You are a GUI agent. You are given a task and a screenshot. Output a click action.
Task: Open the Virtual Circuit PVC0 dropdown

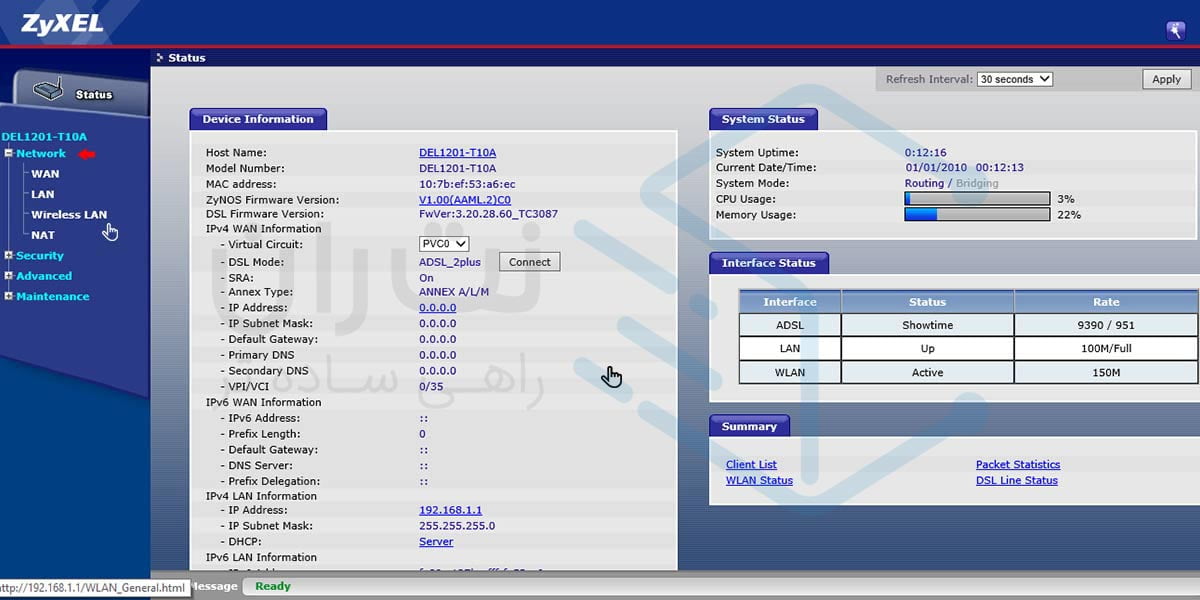point(444,244)
